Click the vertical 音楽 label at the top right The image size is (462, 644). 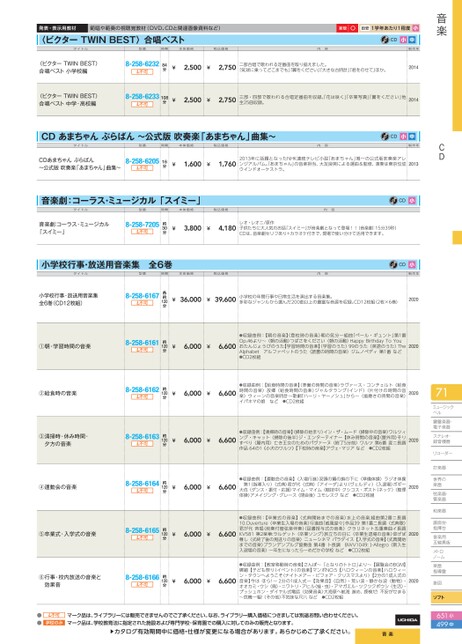(441, 25)
